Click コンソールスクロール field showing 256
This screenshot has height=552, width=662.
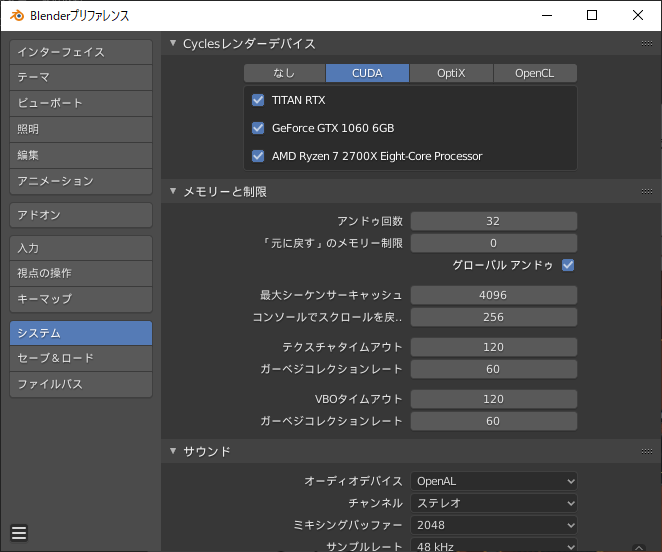pyautogui.click(x=494, y=317)
